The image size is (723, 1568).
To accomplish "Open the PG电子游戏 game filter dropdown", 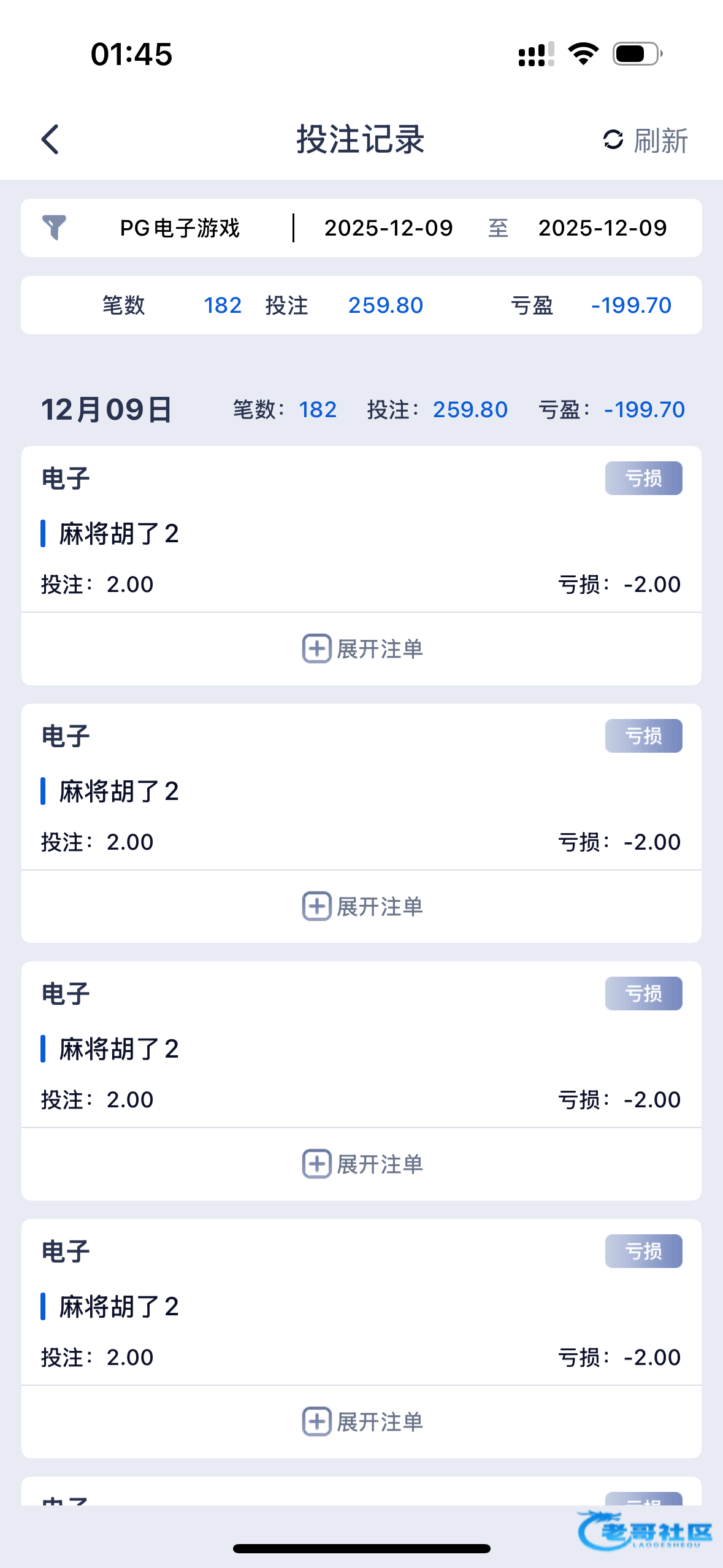I will click(x=179, y=228).
